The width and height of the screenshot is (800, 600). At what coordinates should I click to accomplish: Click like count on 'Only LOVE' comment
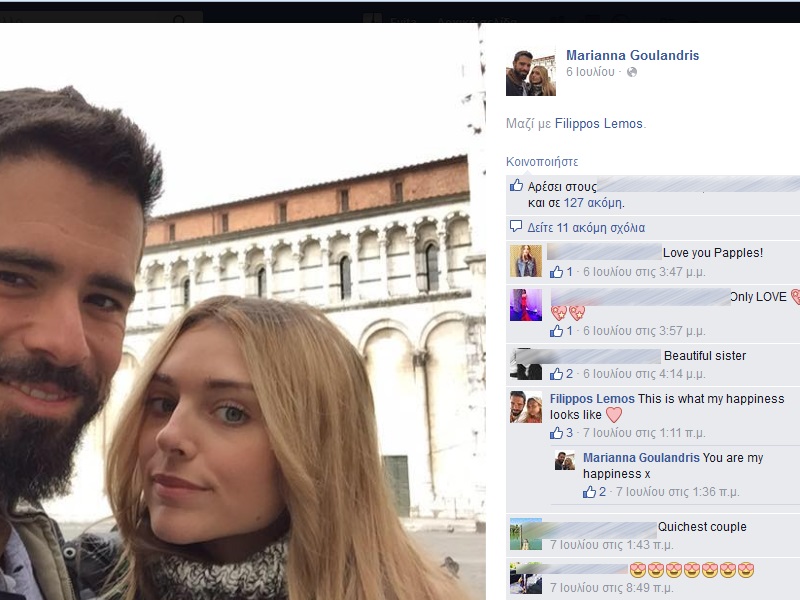tap(561, 331)
